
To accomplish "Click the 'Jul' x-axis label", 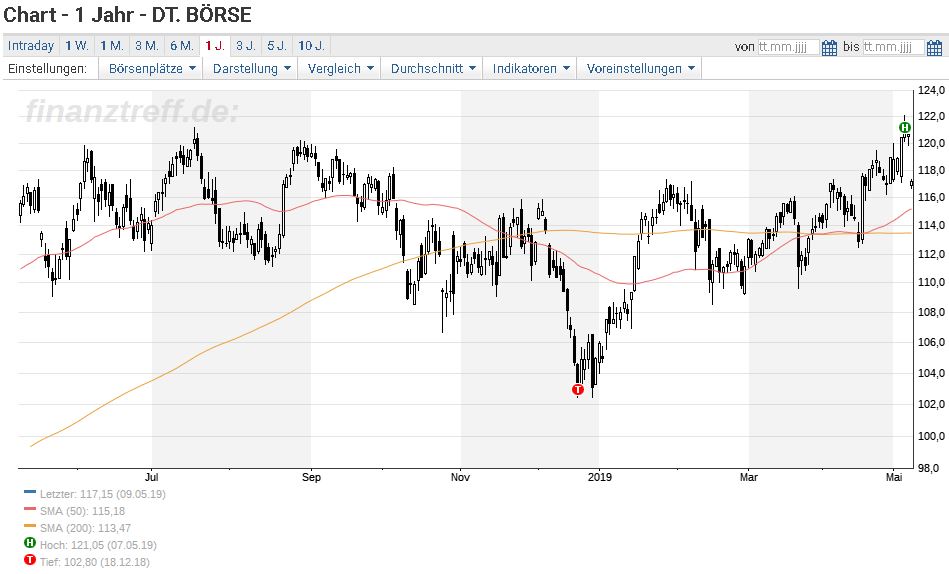I will click(x=152, y=477).
